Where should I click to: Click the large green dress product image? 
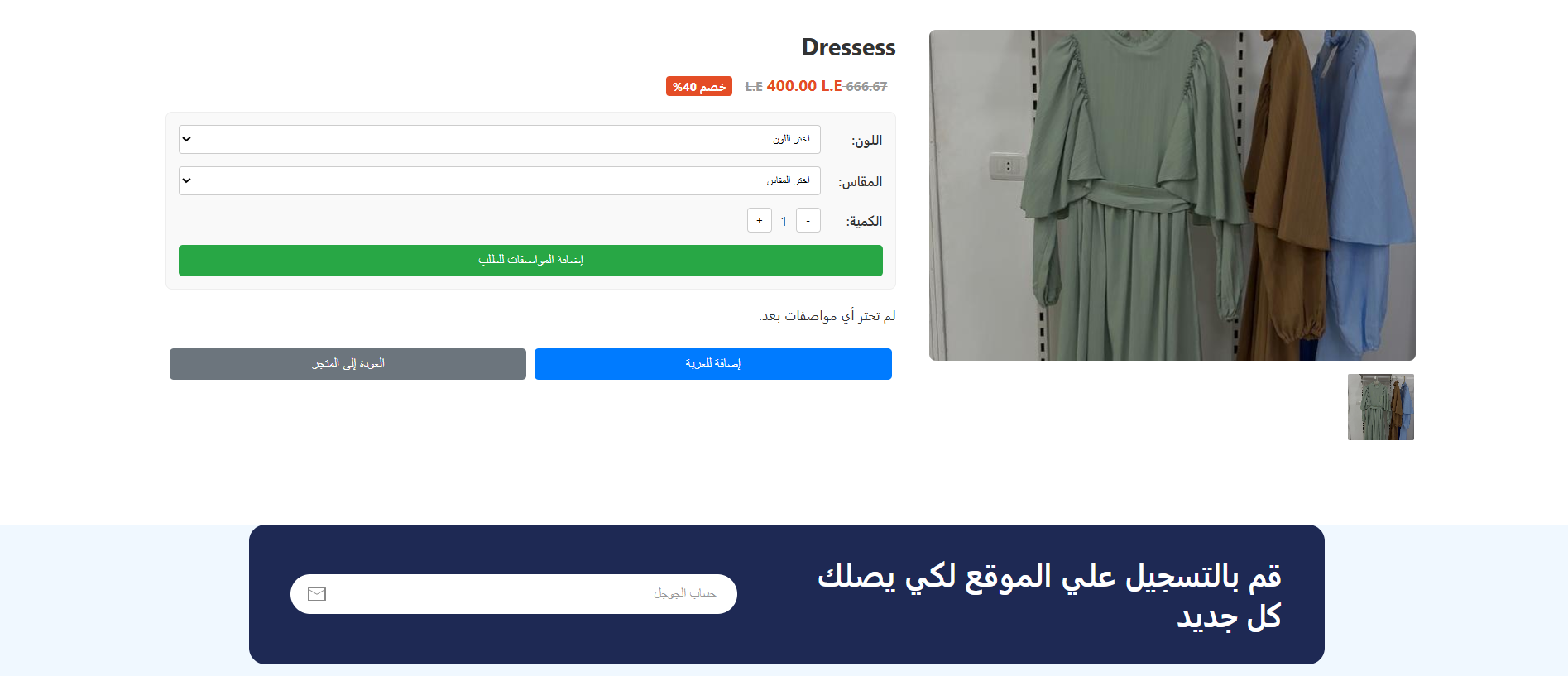pyautogui.click(x=1172, y=195)
